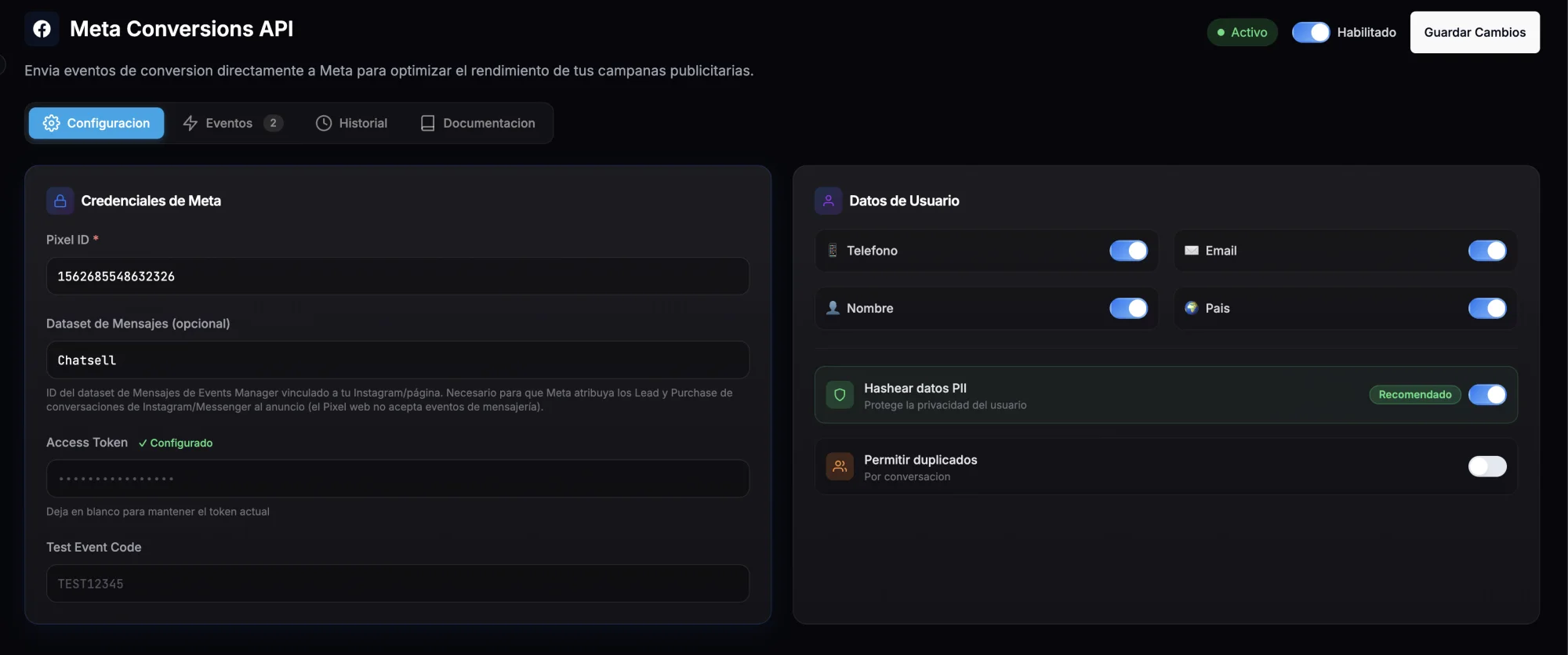The image size is (1568, 655).
Task: Click 'Deja en blanco para mantener el token actual'
Action: [x=158, y=512]
